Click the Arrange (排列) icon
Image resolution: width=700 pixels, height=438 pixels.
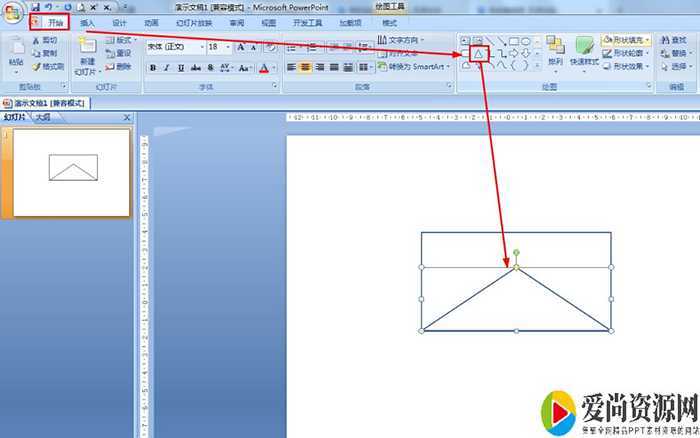(x=555, y=51)
